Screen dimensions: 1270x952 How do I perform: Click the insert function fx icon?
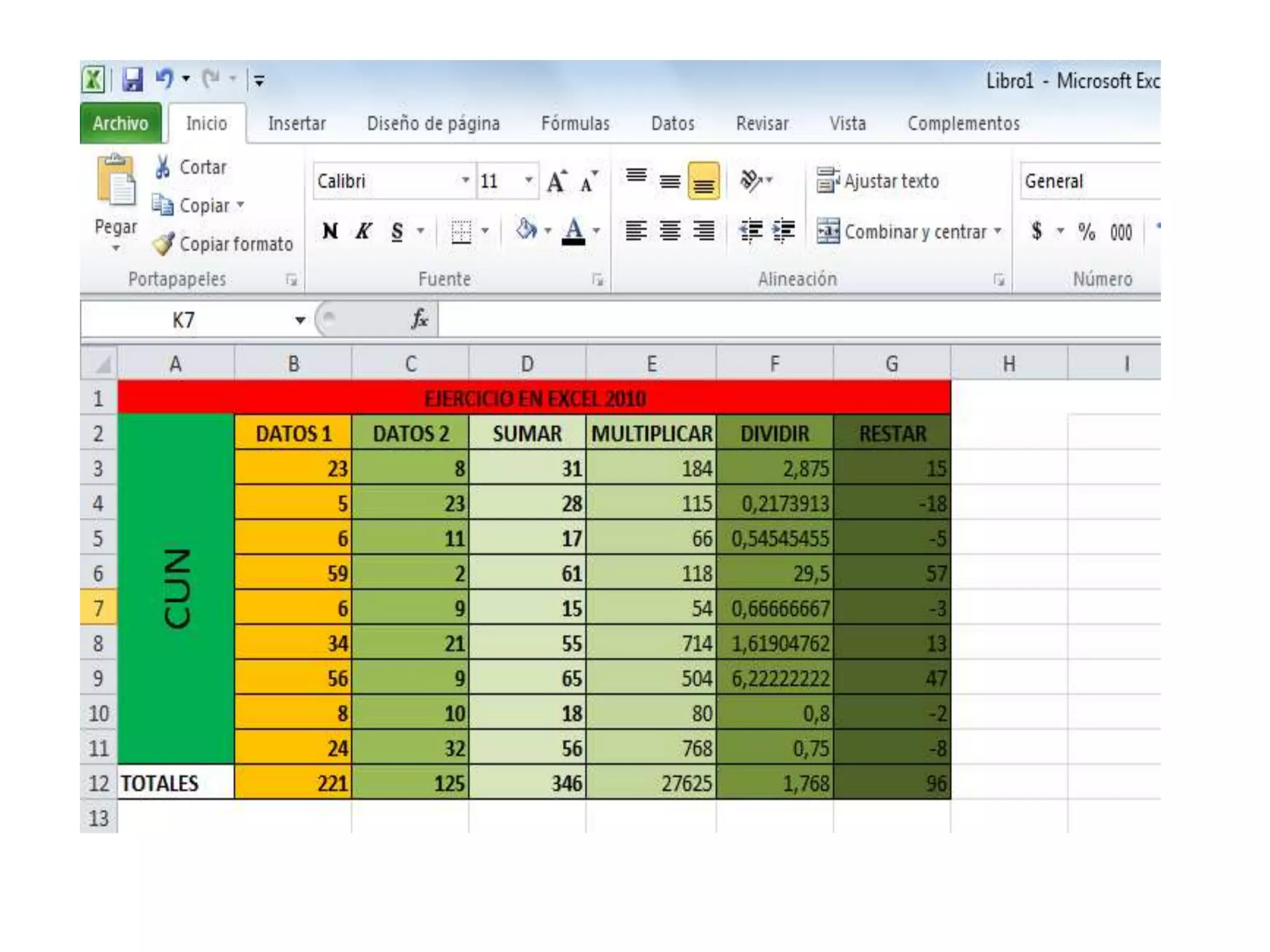[420, 320]
